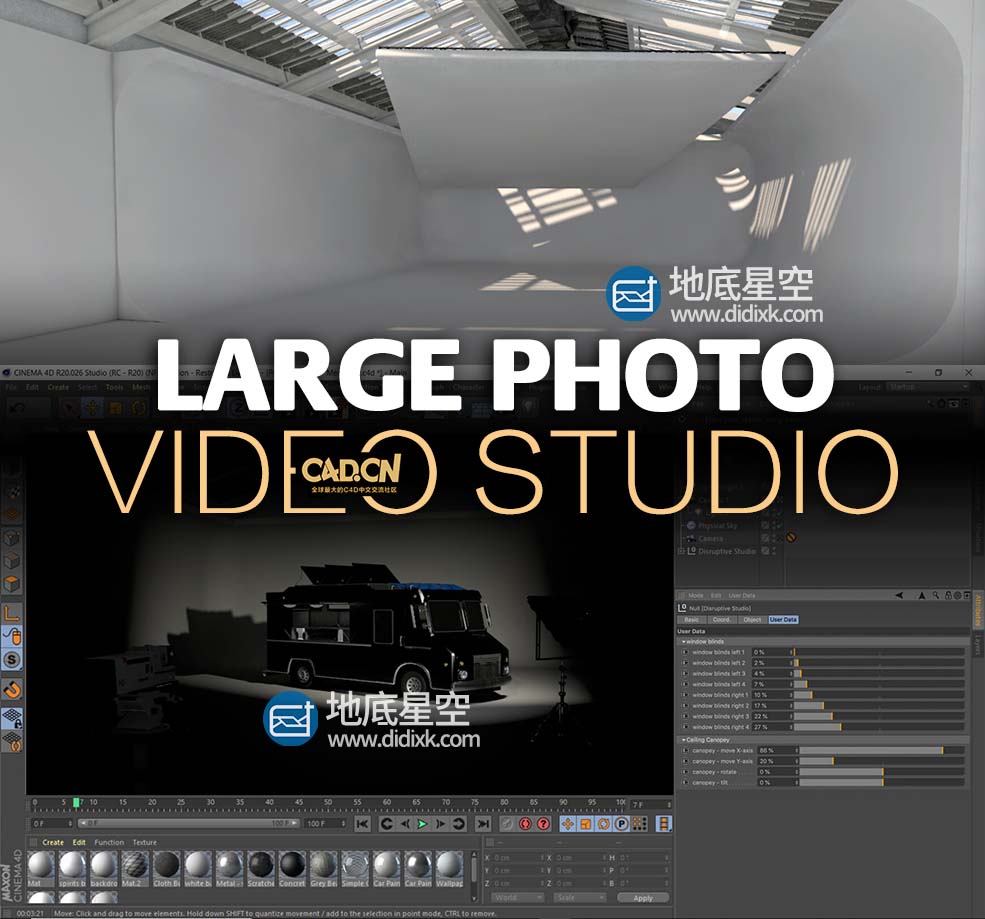The height and width of the screenshot is (919, 985).
Task: Collapse the Ceiling Canopey group
Action: click(x=683, y=740)
